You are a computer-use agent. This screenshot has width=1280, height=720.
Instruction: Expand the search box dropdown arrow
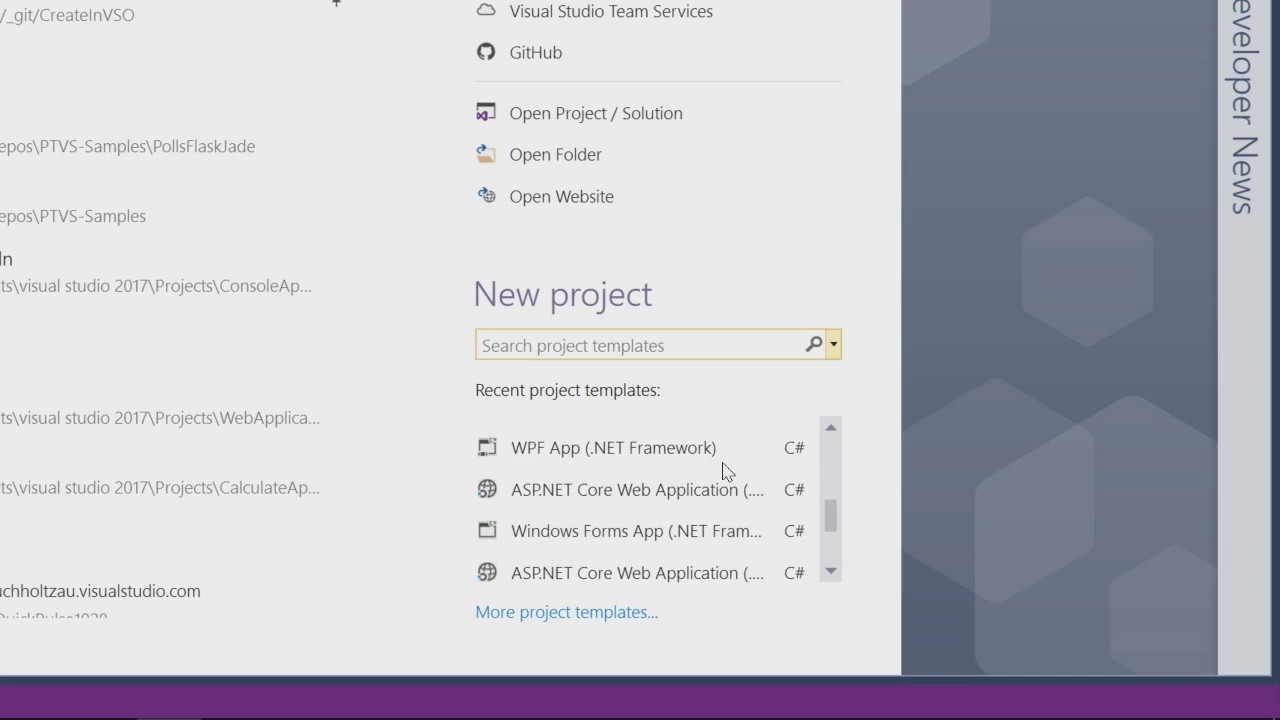point(833,345)
